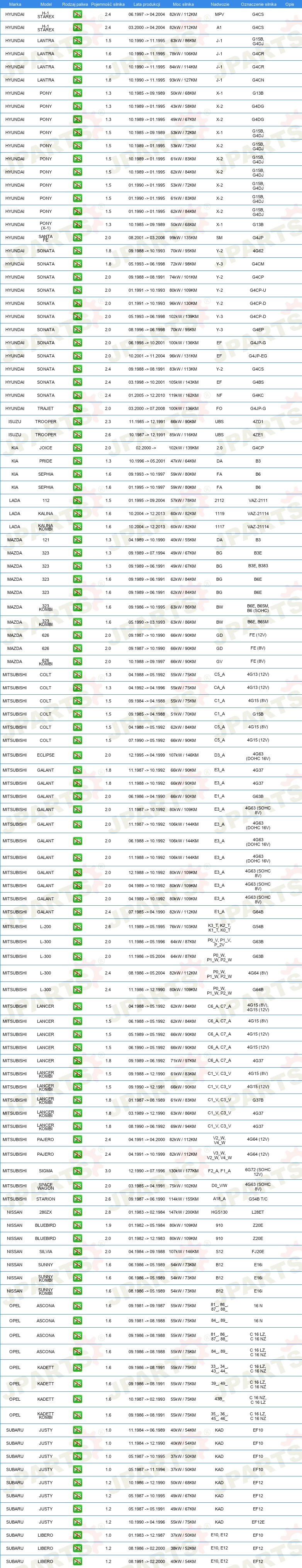Click fuel icon in Mazda 121 row
This screenshot has width=302, height=1568.
(77, 540)
